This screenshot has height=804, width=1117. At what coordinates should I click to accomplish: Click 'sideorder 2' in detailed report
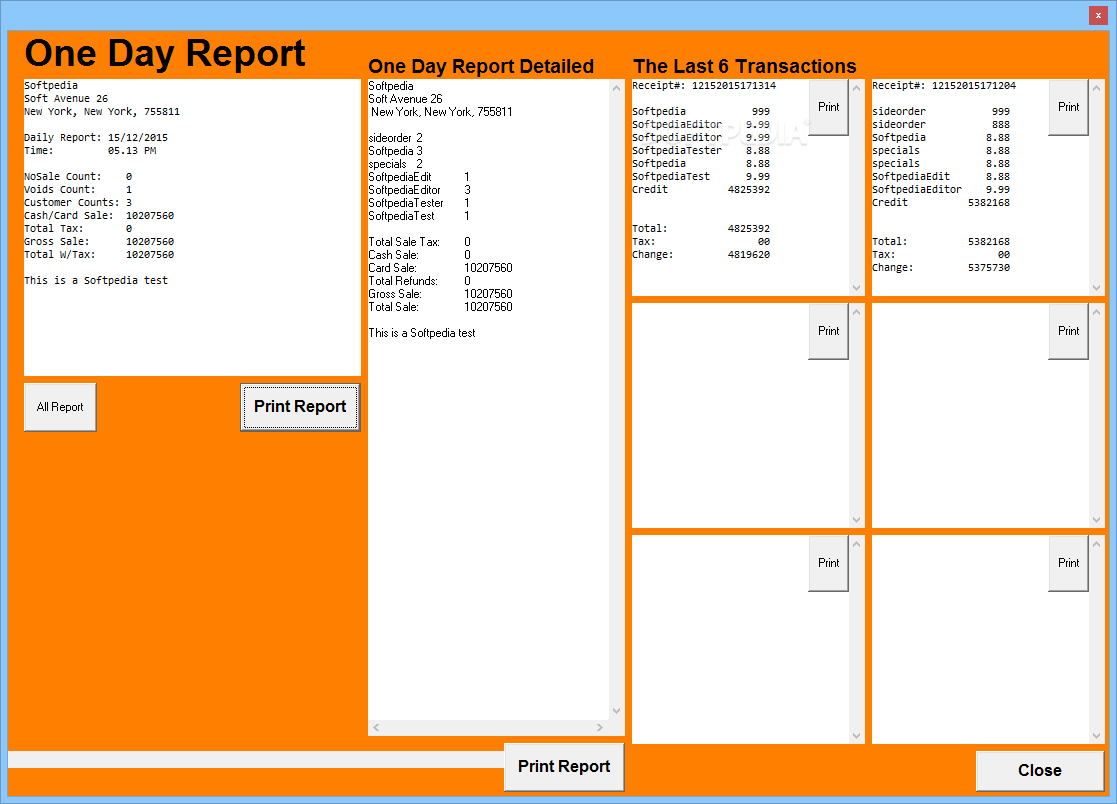tap(395, 137)
